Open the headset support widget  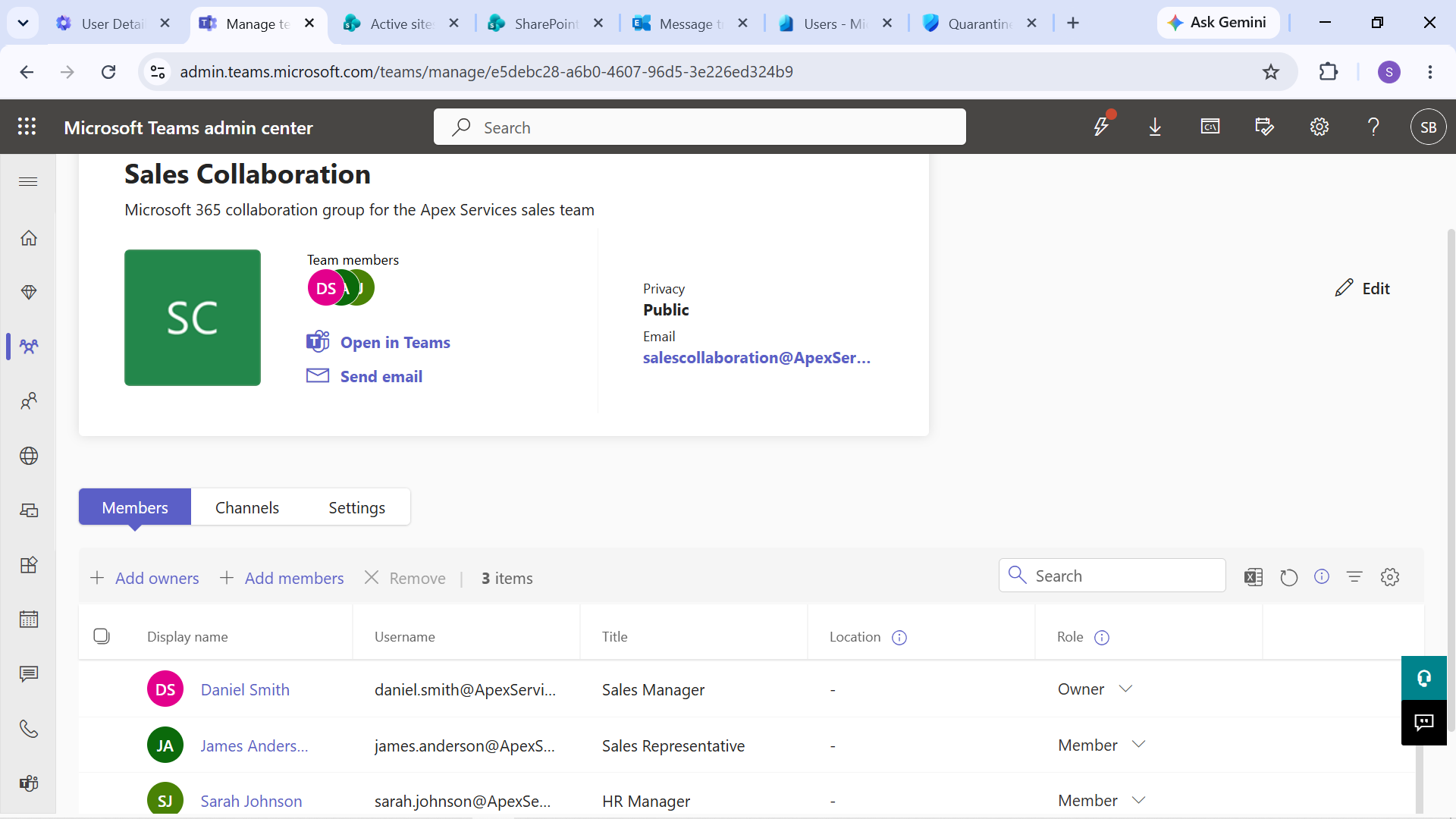point(1424,678)
